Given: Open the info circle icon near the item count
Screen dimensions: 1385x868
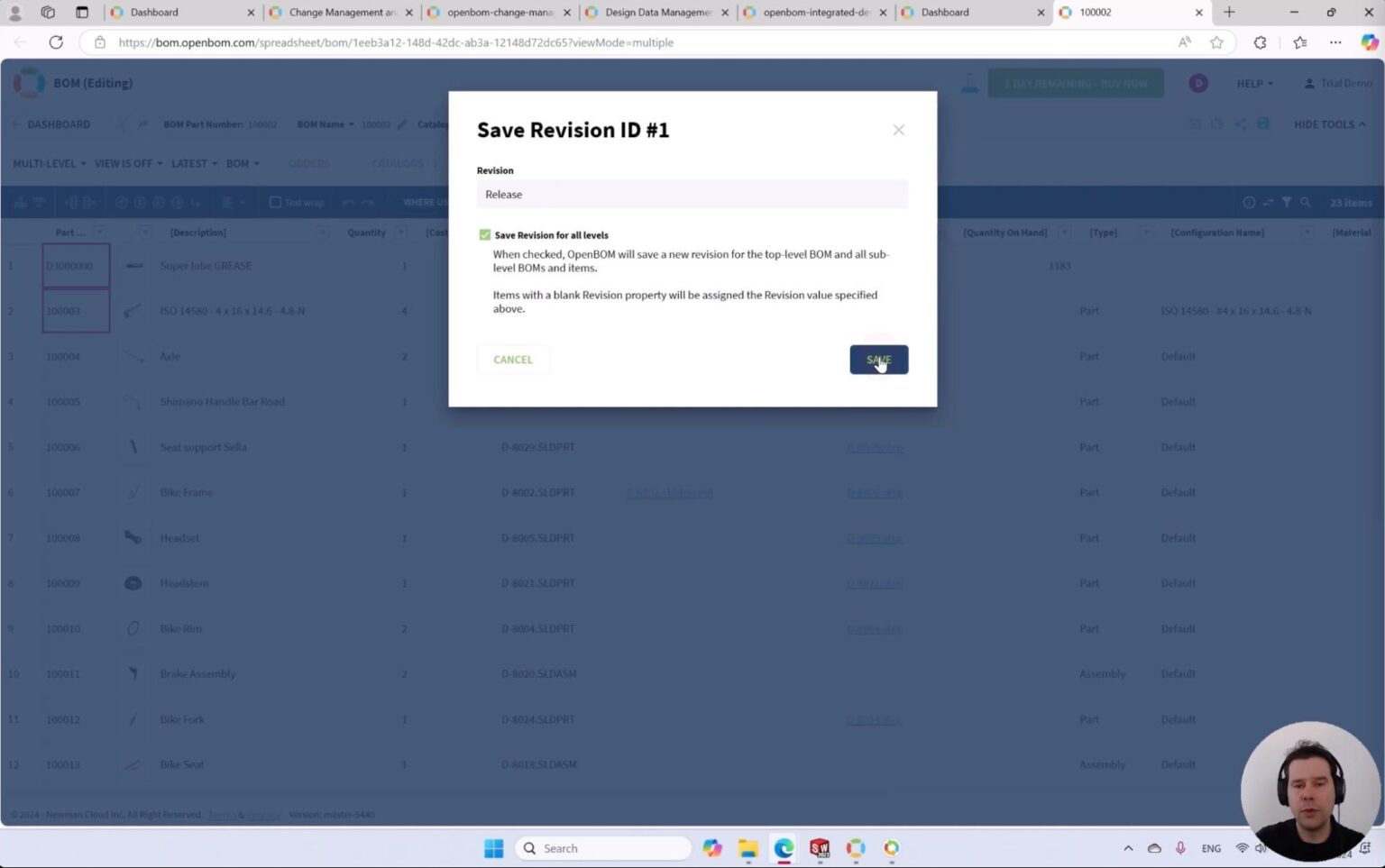Looking at the screenshot, I should click(1250, 202).
